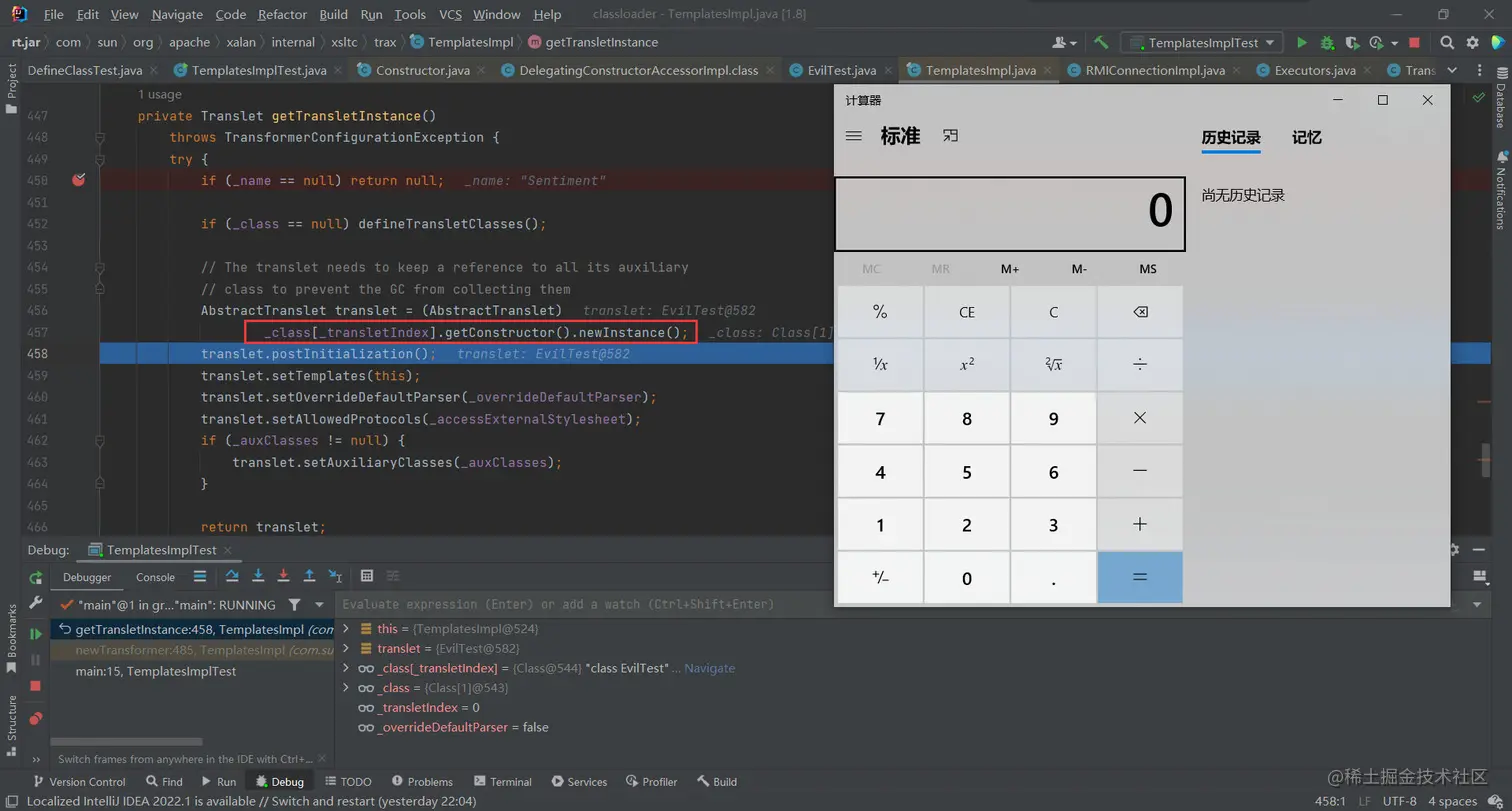
Task: Open Search Everywhere magnifier icon
Action: [1447, 43]
